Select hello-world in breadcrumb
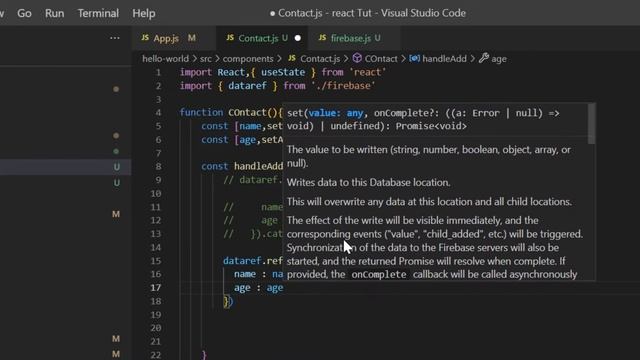This screenshot has width=640, height=360. [165, 58]
